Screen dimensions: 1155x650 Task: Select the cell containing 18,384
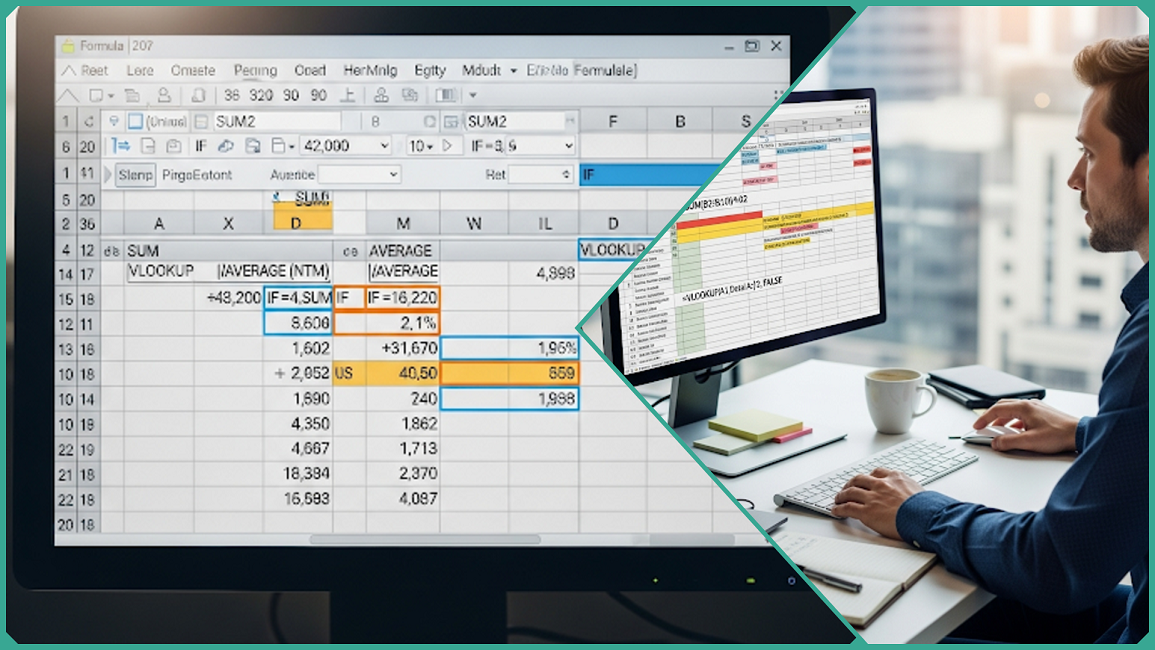(x=298, y=474)
